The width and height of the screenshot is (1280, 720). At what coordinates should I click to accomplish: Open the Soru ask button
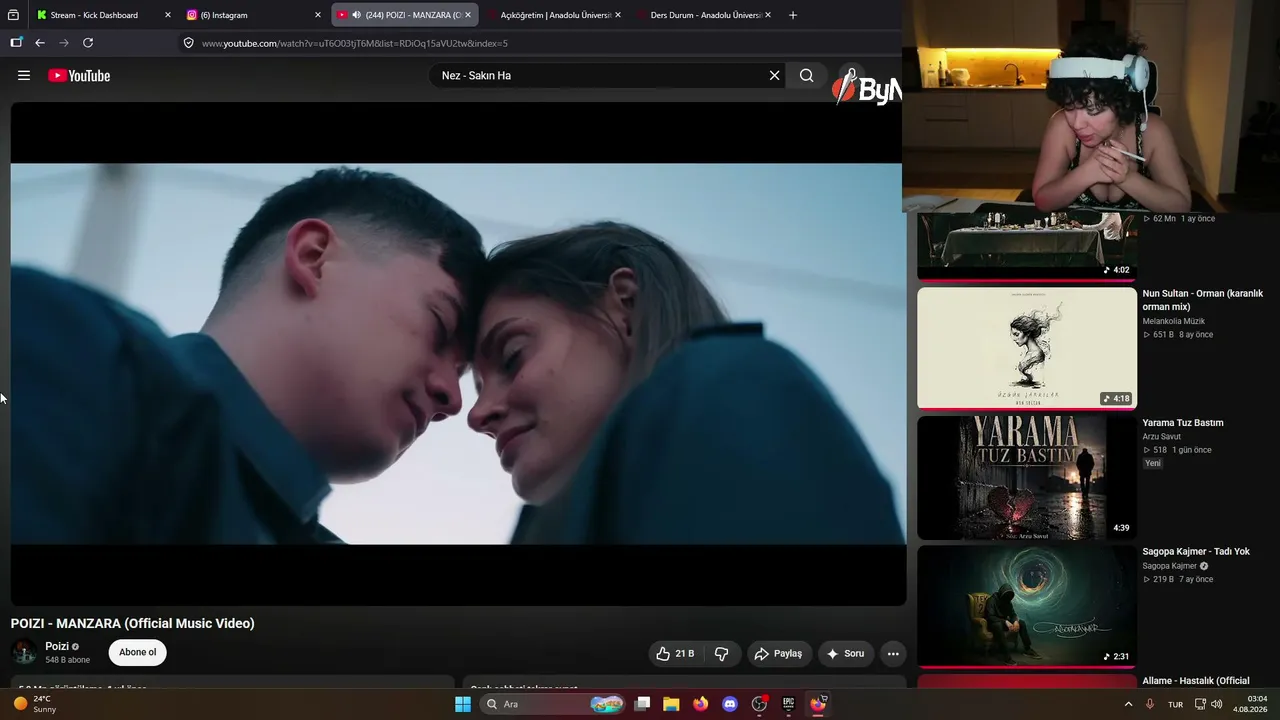[x=845, y=654]
